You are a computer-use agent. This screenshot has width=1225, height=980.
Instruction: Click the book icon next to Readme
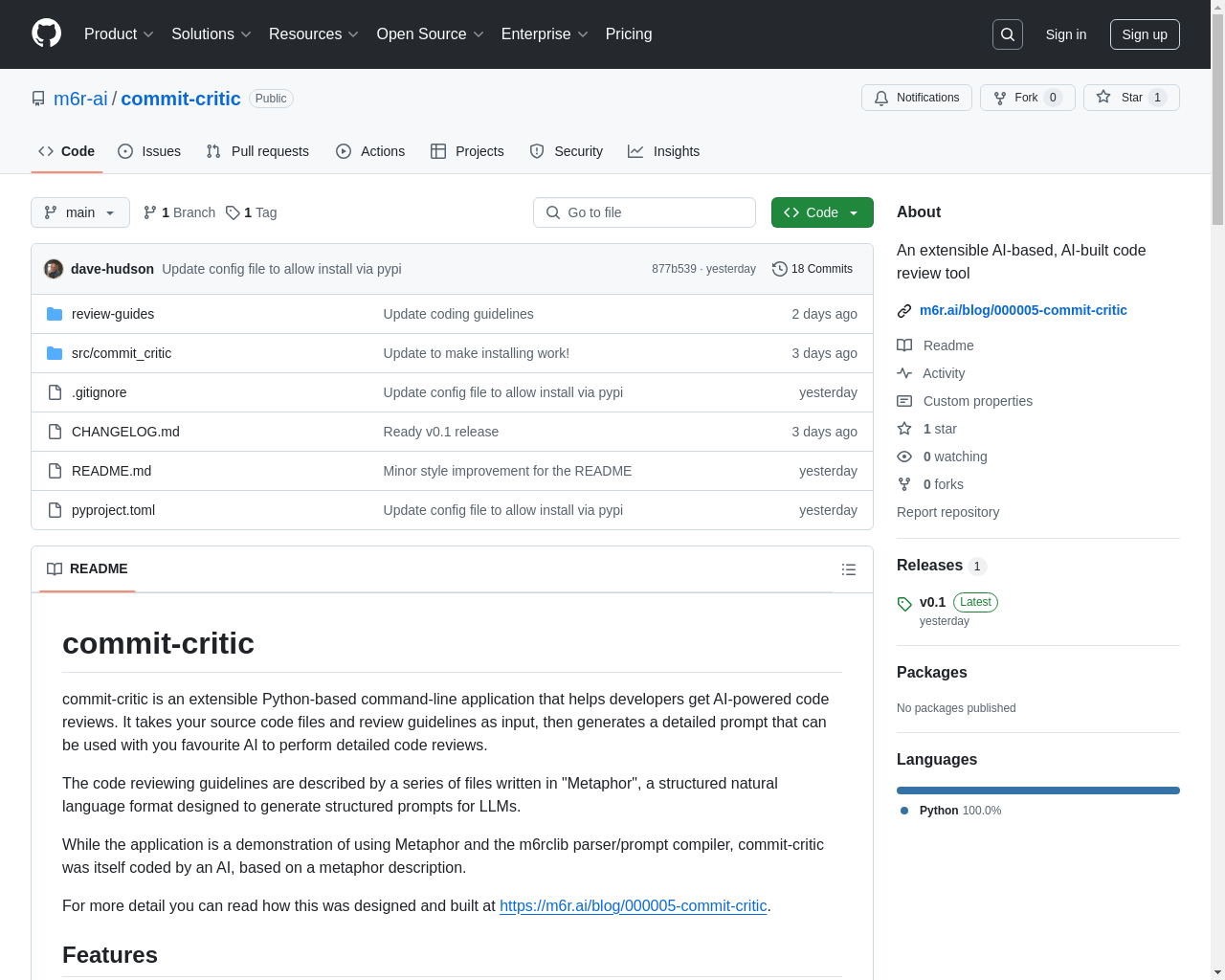click(904, 345)
